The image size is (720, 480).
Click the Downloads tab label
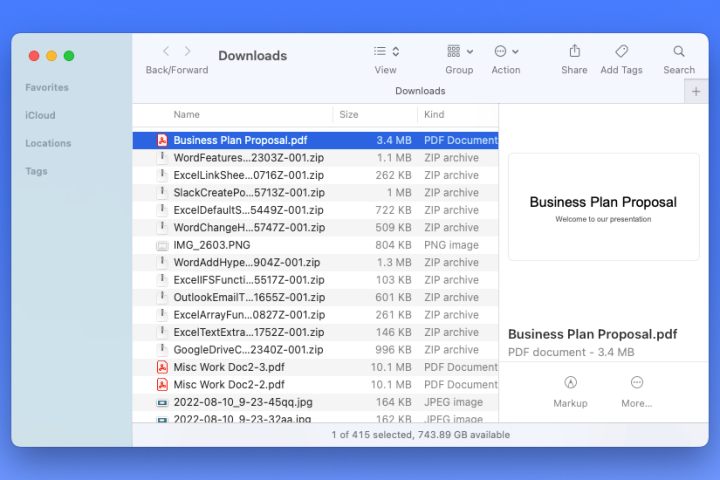tap(420, 91)
